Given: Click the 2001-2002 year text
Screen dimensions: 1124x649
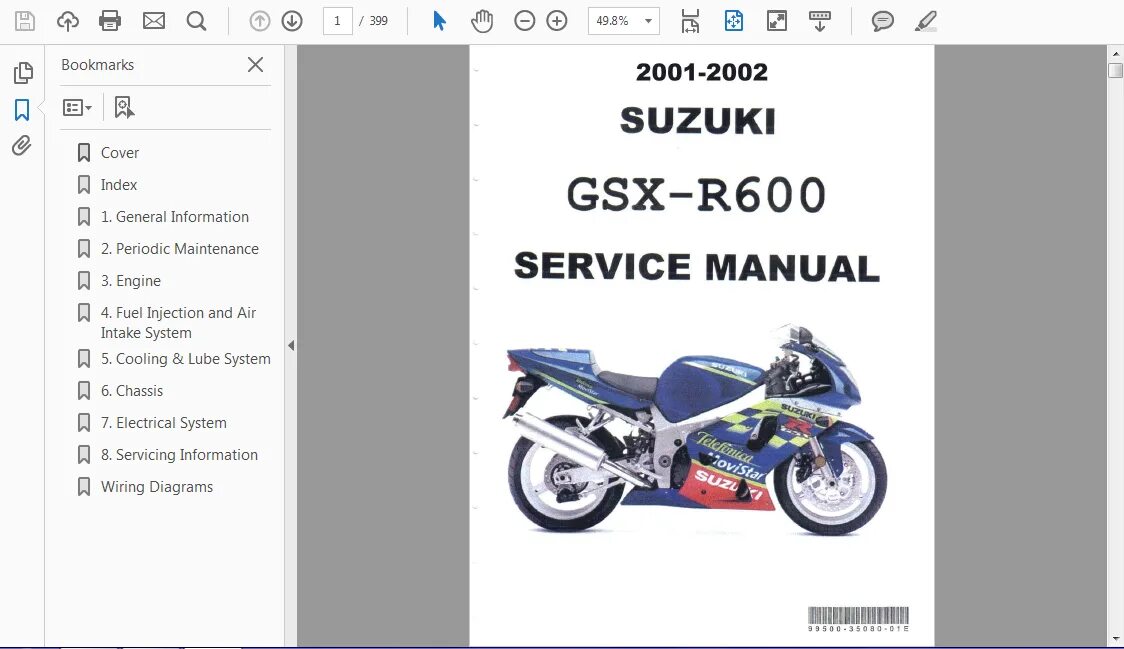Looking at the screenshot, I should tap(701, 72).
